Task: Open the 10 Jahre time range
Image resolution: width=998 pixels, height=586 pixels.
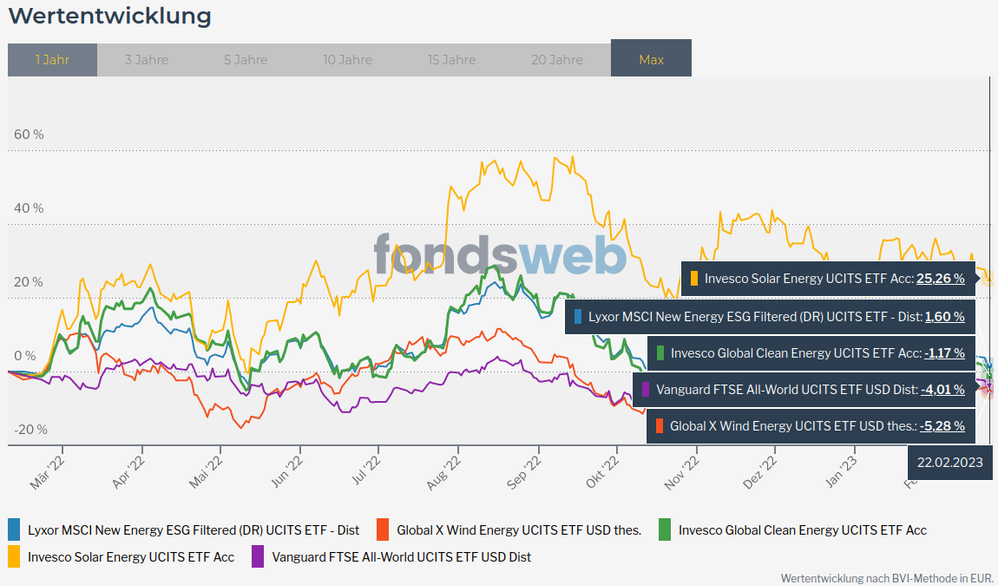Action: (x=348, y=60)
